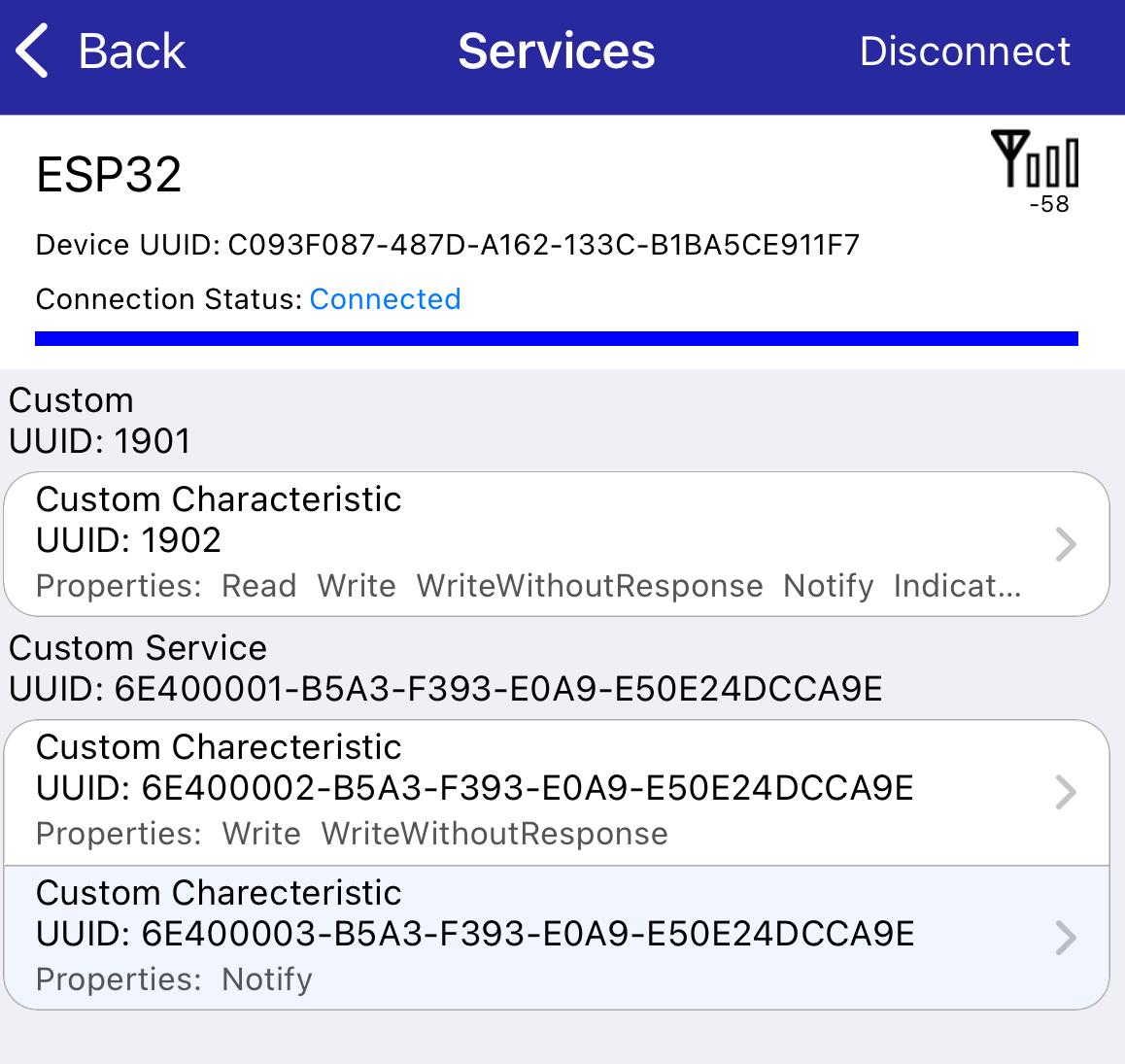Image resolution: width=1125 pixels, height=1064 pixels.
Task: Open the 6E400003 Notify characteristic
Action: click(x=557, y=938)
